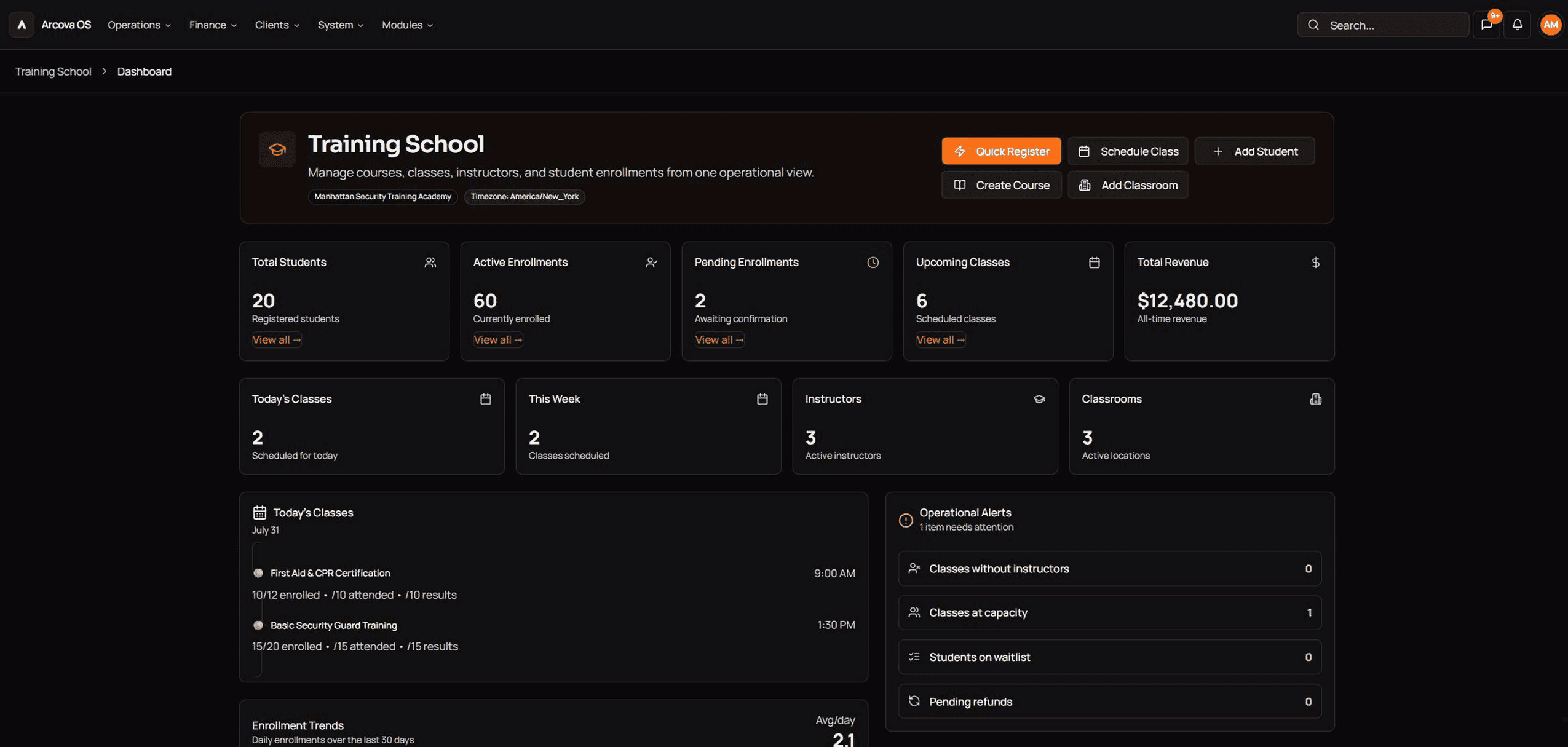Screen dimensions: 1568x747
Task: Click the Arcova OS brand name
Action: (x=66, y=25)
